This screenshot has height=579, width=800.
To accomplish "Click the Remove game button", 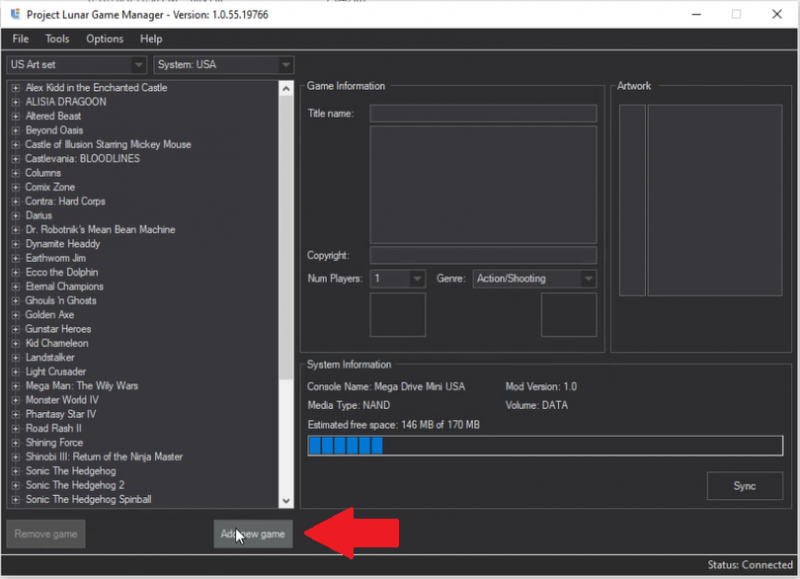I will click(46, 534).
